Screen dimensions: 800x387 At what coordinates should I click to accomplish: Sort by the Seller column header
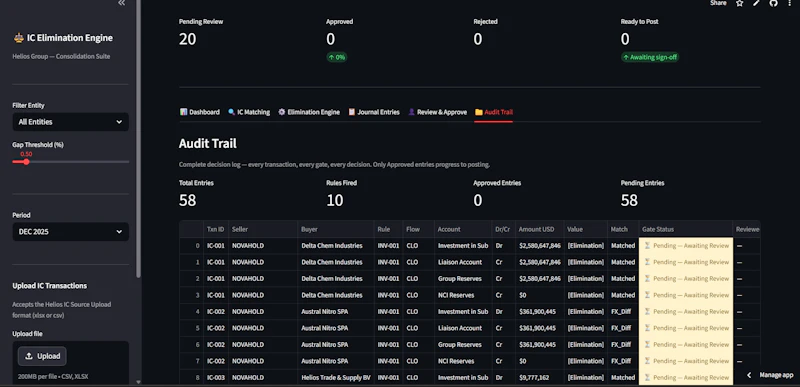tap(263, 229)
